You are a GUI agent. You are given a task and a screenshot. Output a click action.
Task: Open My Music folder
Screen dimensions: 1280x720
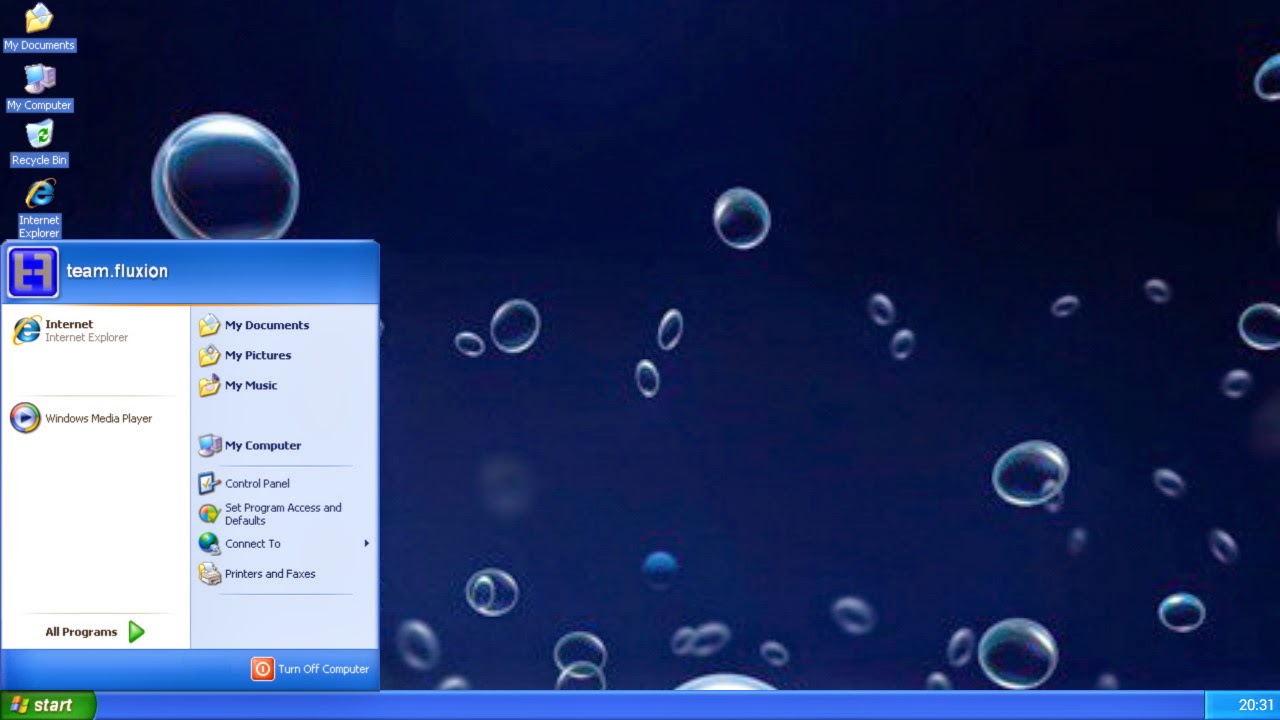250,385
